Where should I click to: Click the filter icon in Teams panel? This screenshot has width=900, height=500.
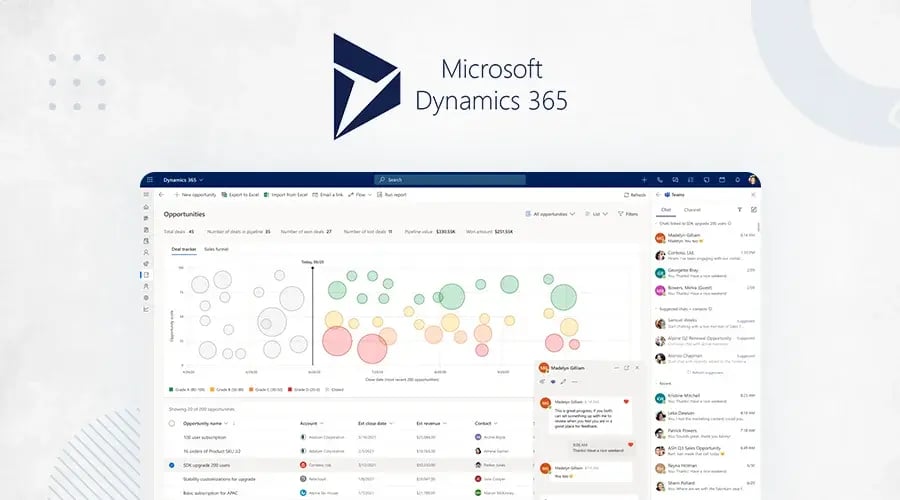[x=740, y=210]
